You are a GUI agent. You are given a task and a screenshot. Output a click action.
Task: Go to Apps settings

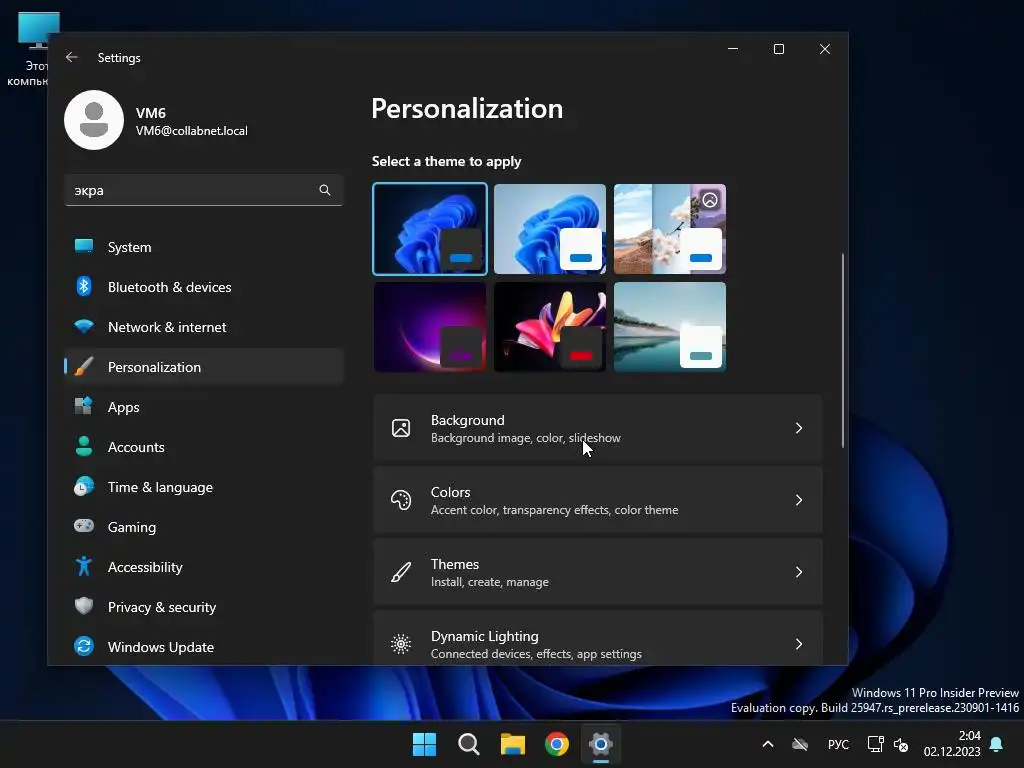[204, 407]
